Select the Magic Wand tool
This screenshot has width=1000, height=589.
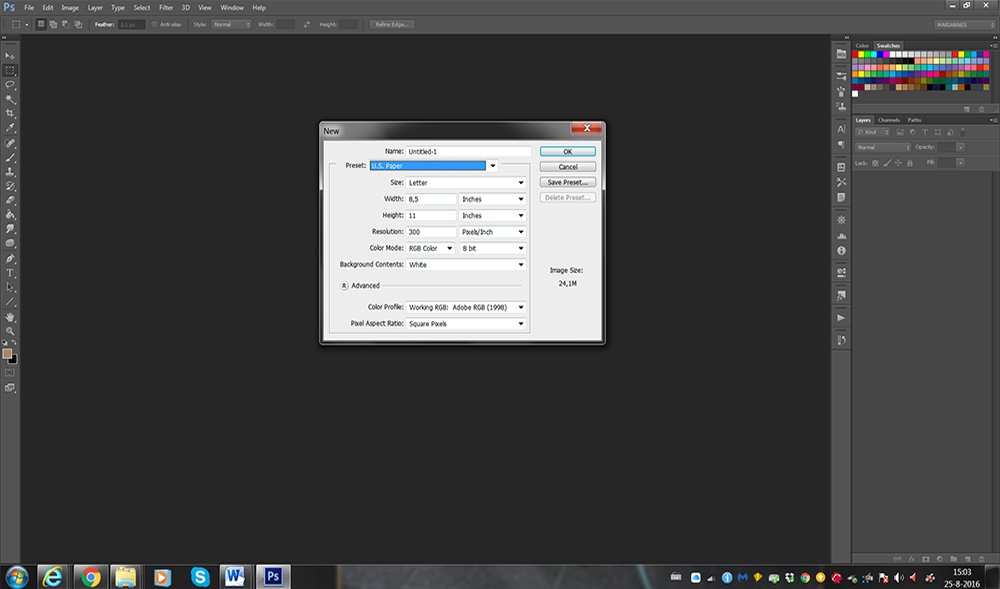[10, 99]
